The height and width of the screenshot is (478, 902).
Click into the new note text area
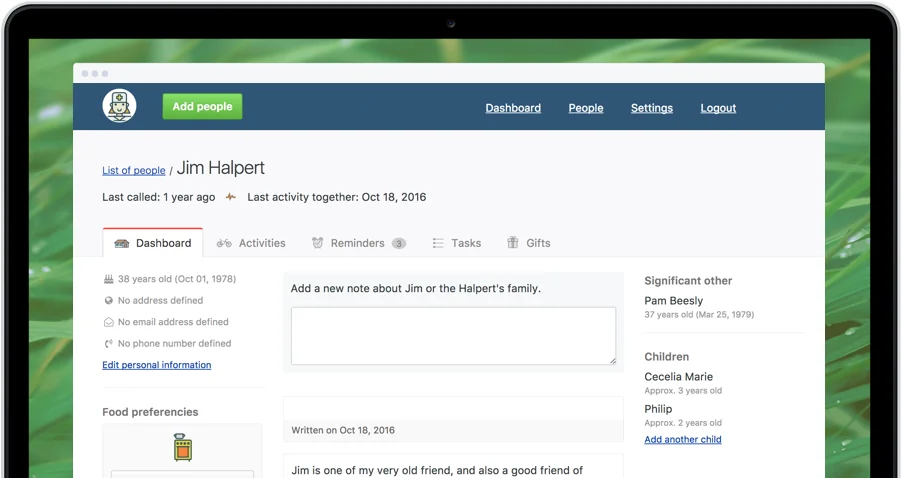pos(453,335)
